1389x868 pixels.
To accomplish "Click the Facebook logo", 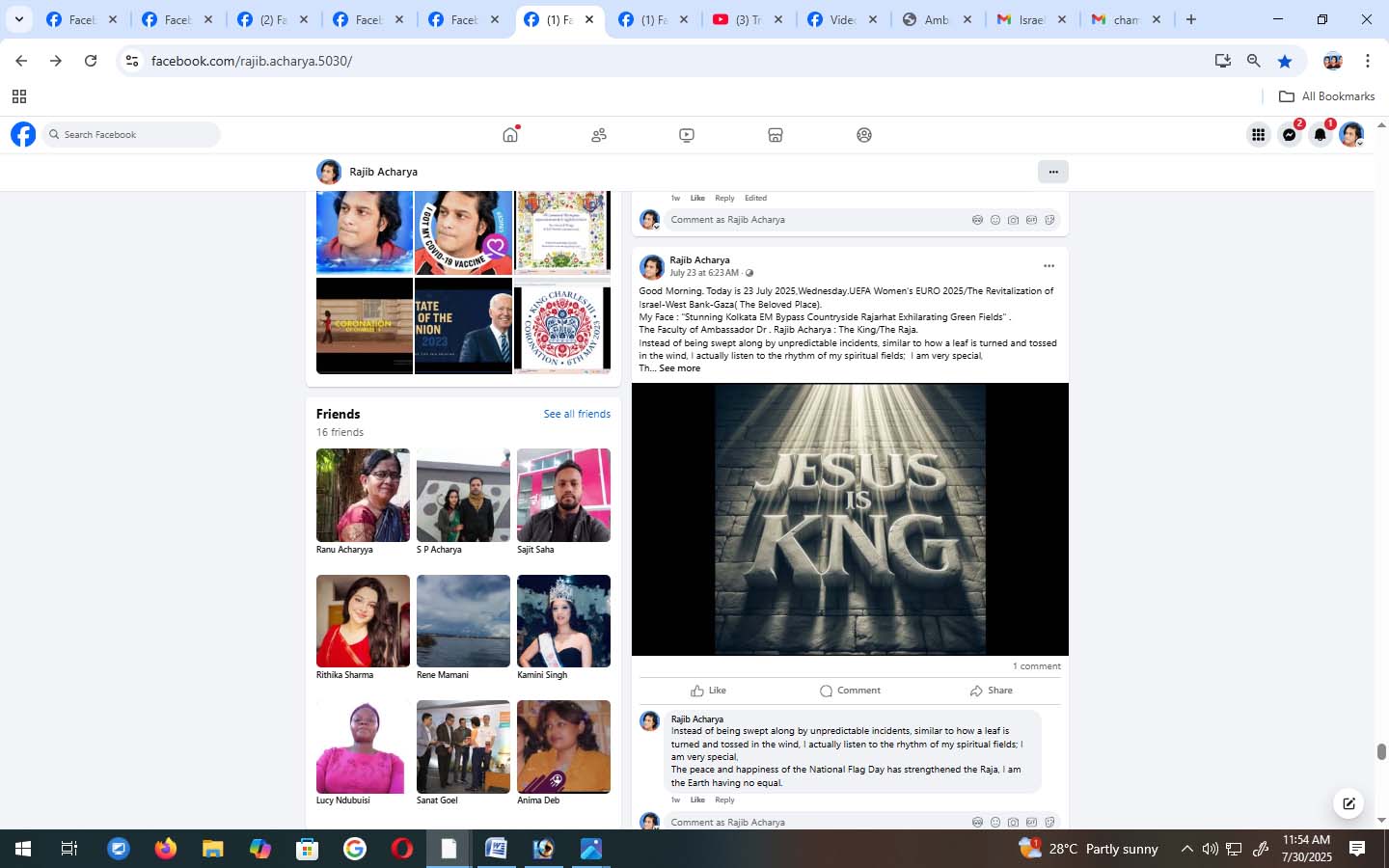I will pos(23,134).
